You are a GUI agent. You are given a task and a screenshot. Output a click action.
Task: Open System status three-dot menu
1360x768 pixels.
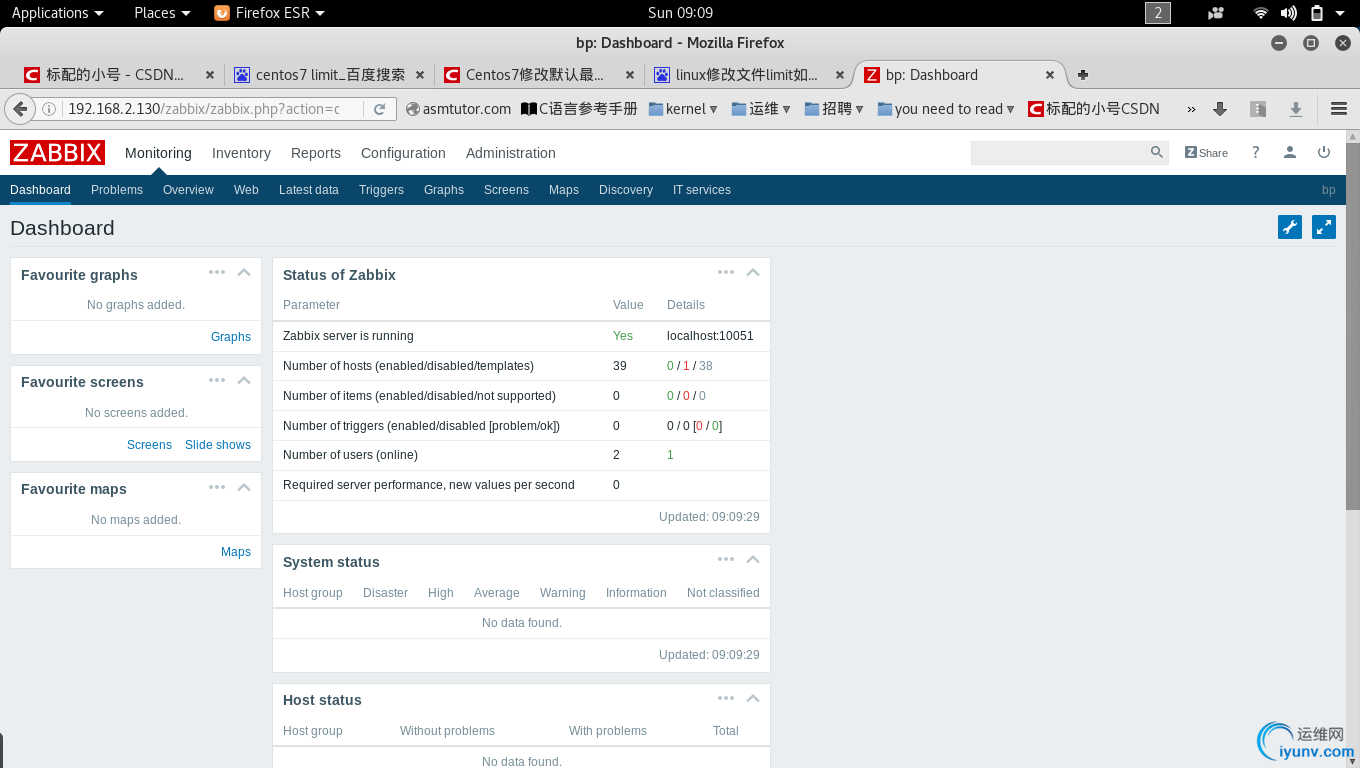726,560
